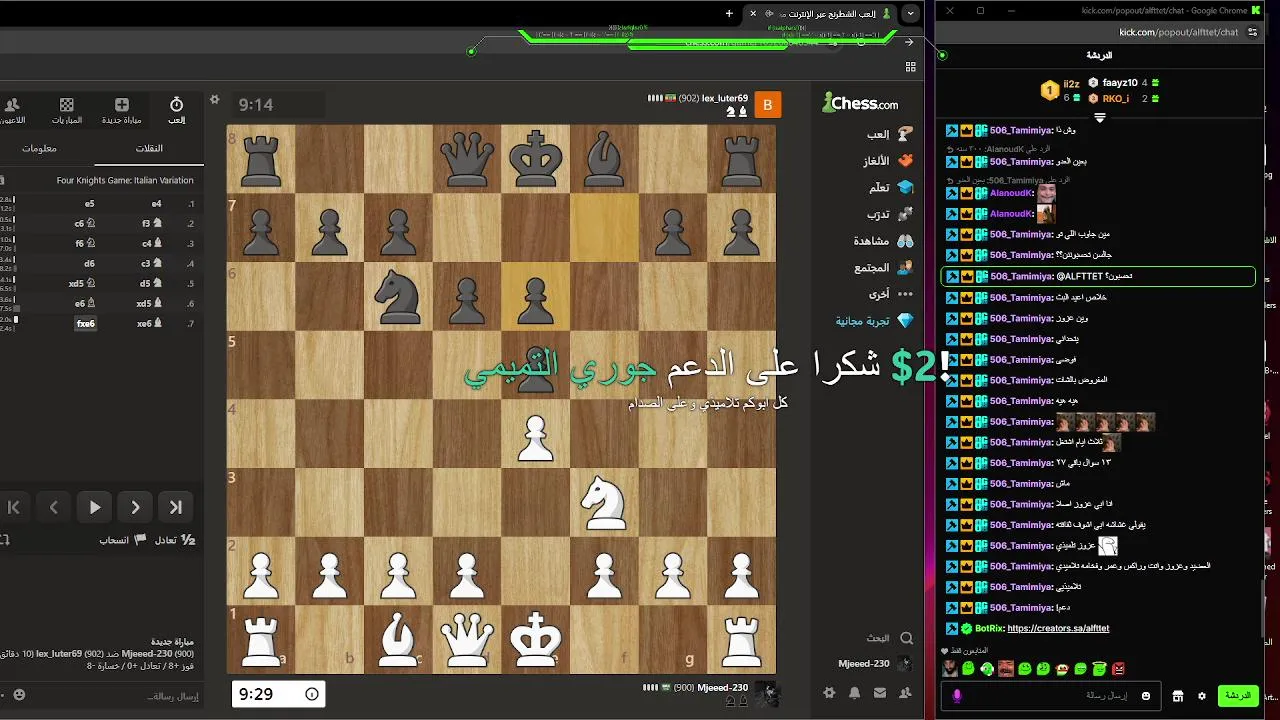
Task: Open the Community (المجتمع) sidebar item
Action: pos(884,268)
